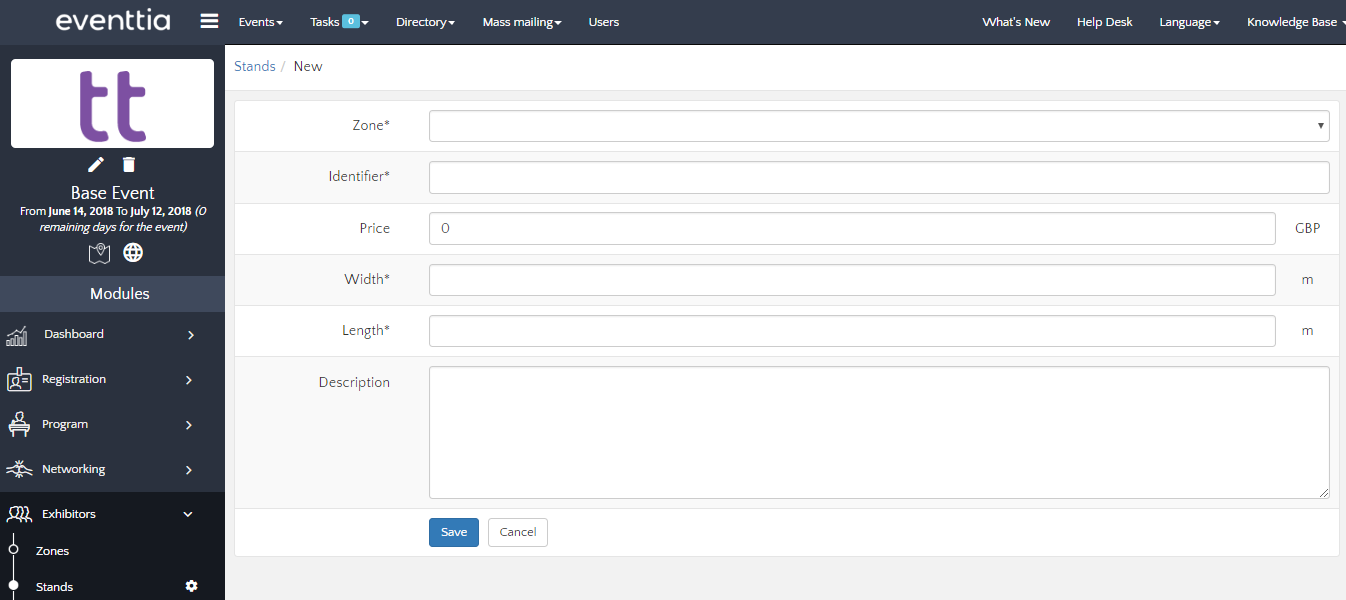Click the Exhibitors people icon
The width and height of the screenshot is (1346, 600).
(19, 514)
